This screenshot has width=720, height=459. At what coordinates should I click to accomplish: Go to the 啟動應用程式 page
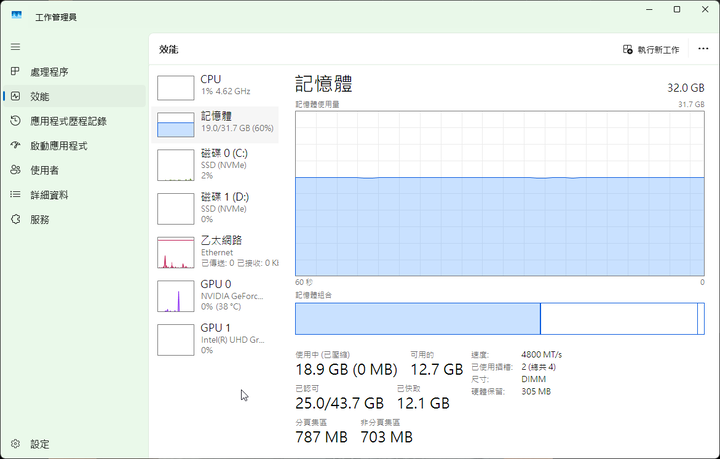tap(74, 146)
